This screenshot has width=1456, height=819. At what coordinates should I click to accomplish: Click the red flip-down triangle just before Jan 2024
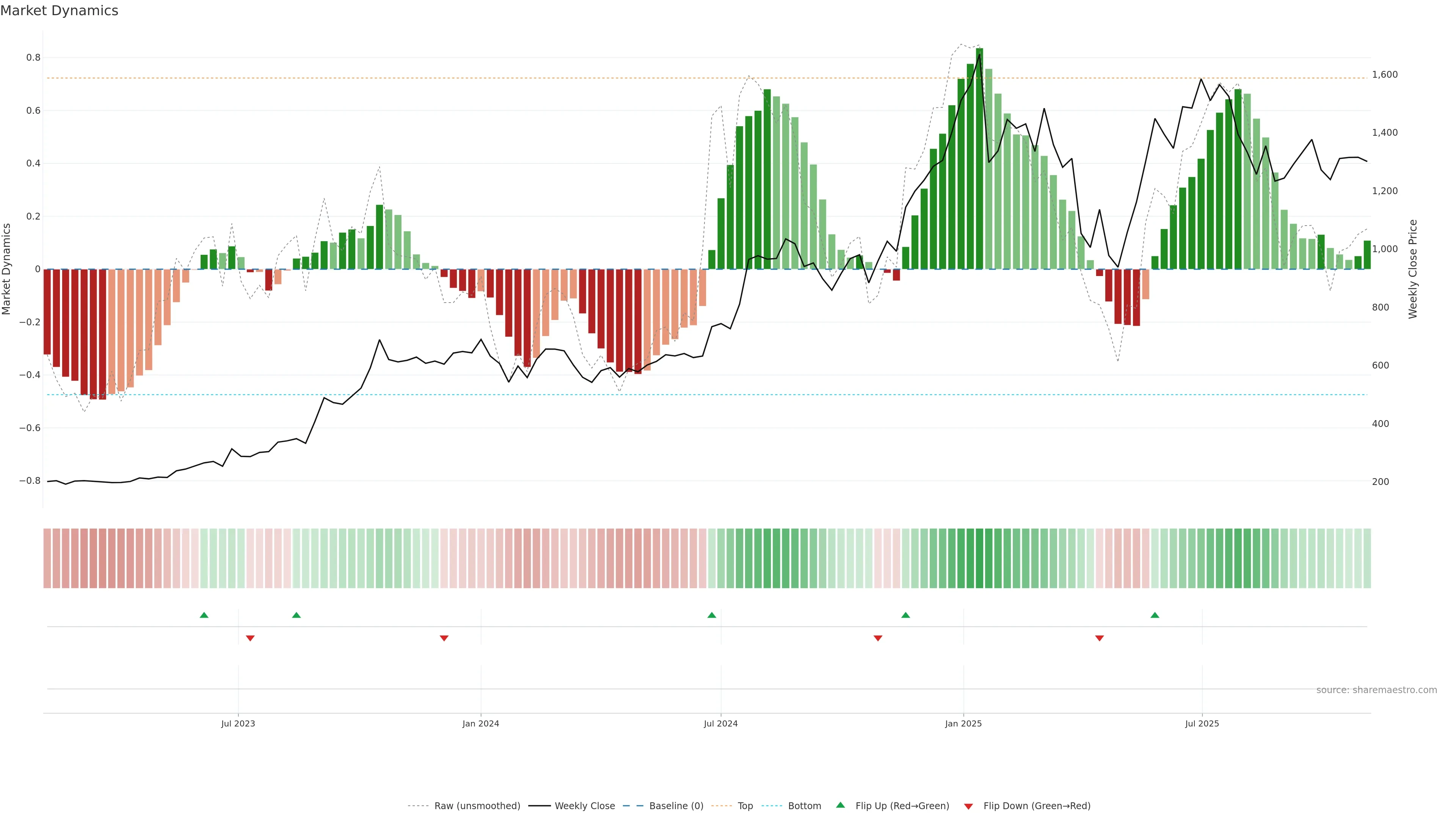(x=444, y=638)
